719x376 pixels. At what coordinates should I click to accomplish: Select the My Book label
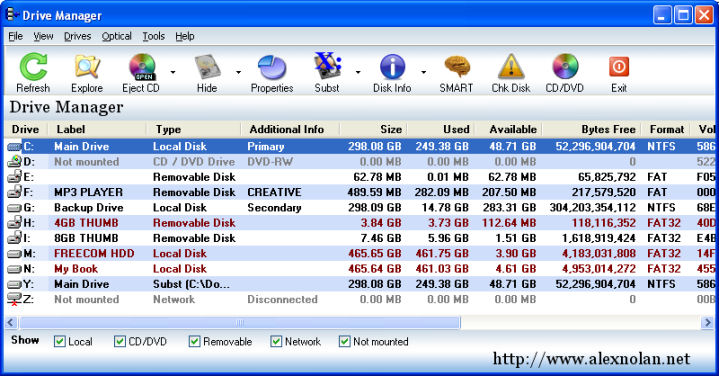76,269
